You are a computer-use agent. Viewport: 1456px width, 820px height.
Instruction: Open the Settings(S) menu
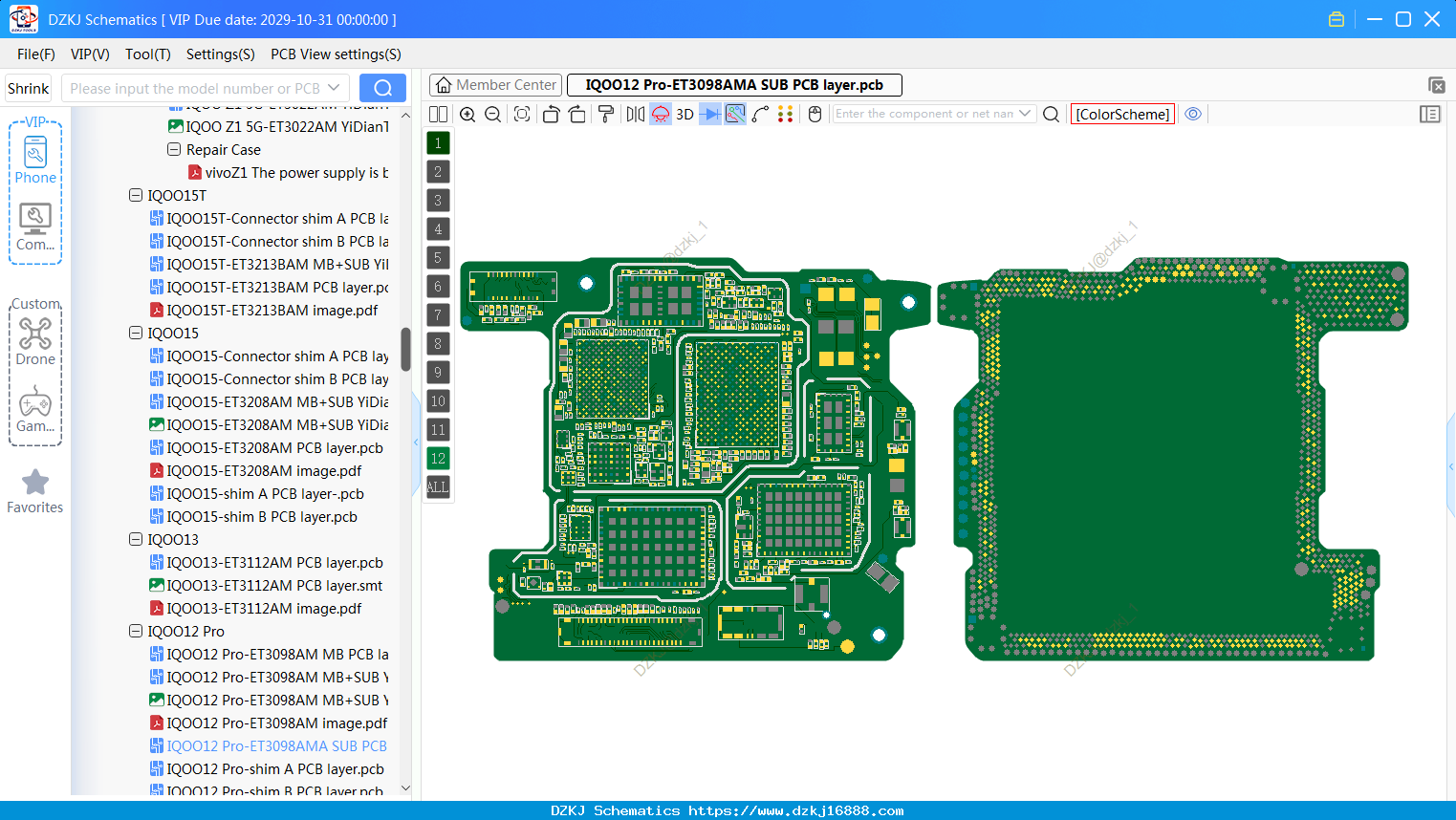tap(221, 54)
